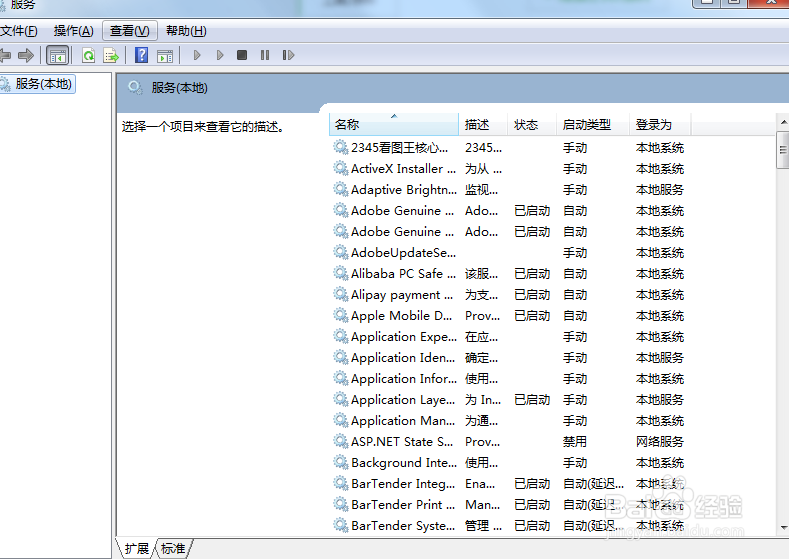Click gear icon beside BarTender Print
789x559 pixels.
pos(341,504)
